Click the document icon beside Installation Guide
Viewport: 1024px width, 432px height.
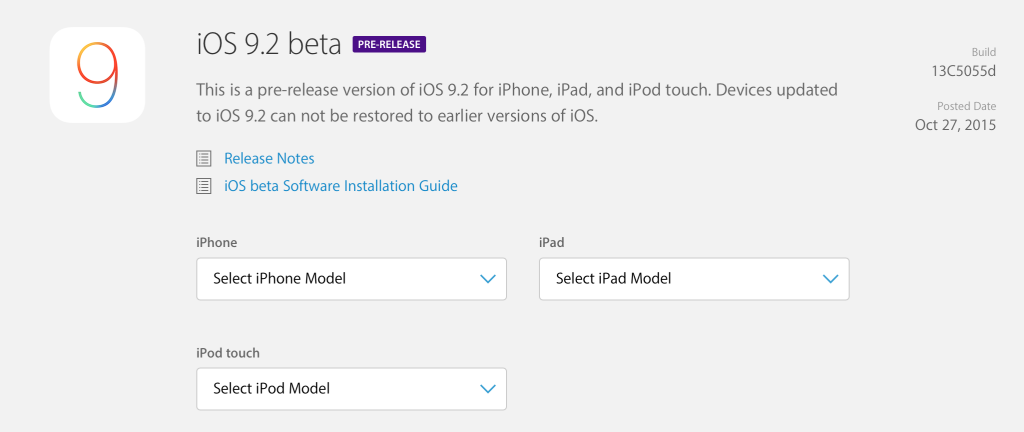tap(204, 185)
